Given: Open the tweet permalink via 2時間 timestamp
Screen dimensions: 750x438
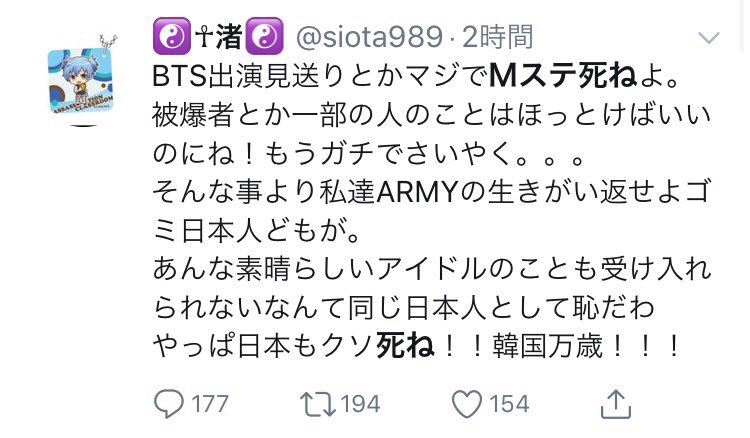Looking at the screenshot, I should 497,37.
